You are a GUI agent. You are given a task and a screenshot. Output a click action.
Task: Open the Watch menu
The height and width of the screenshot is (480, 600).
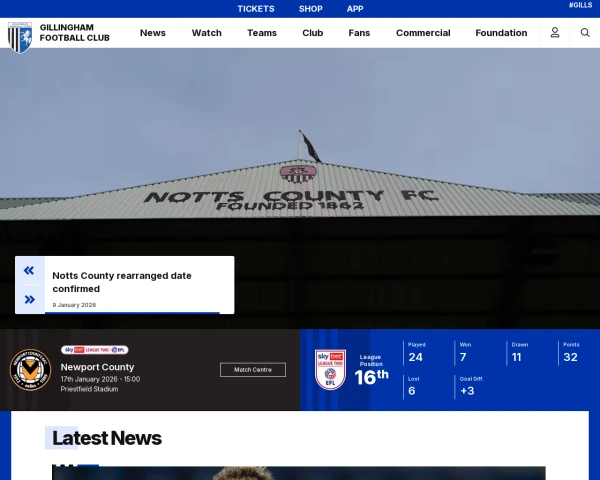[207, 33]
